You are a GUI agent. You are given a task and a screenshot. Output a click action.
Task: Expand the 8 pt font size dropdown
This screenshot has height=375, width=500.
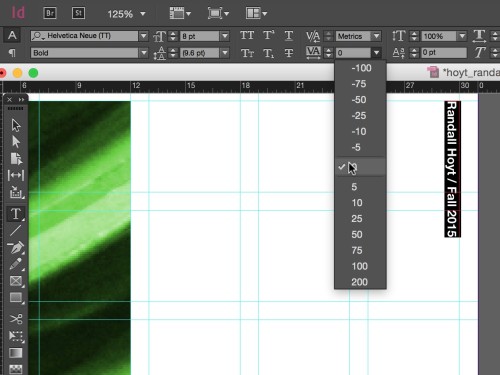coord(225,36)
